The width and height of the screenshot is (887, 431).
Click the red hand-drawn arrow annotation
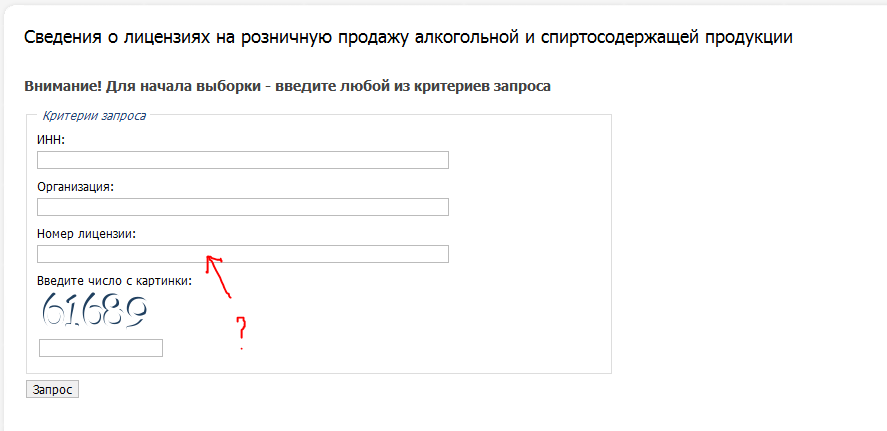(x=219, y=275)
